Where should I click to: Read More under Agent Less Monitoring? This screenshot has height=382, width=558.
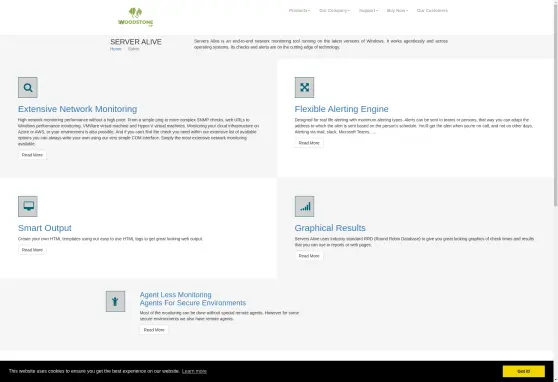point(154,330)
